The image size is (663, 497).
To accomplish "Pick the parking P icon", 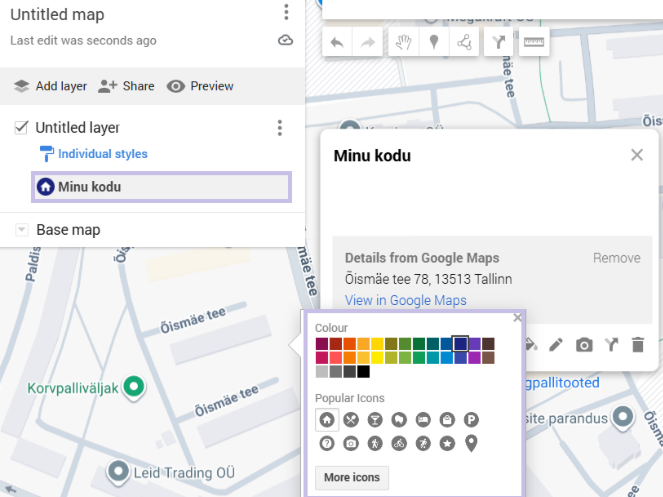I will click(471, 420).
